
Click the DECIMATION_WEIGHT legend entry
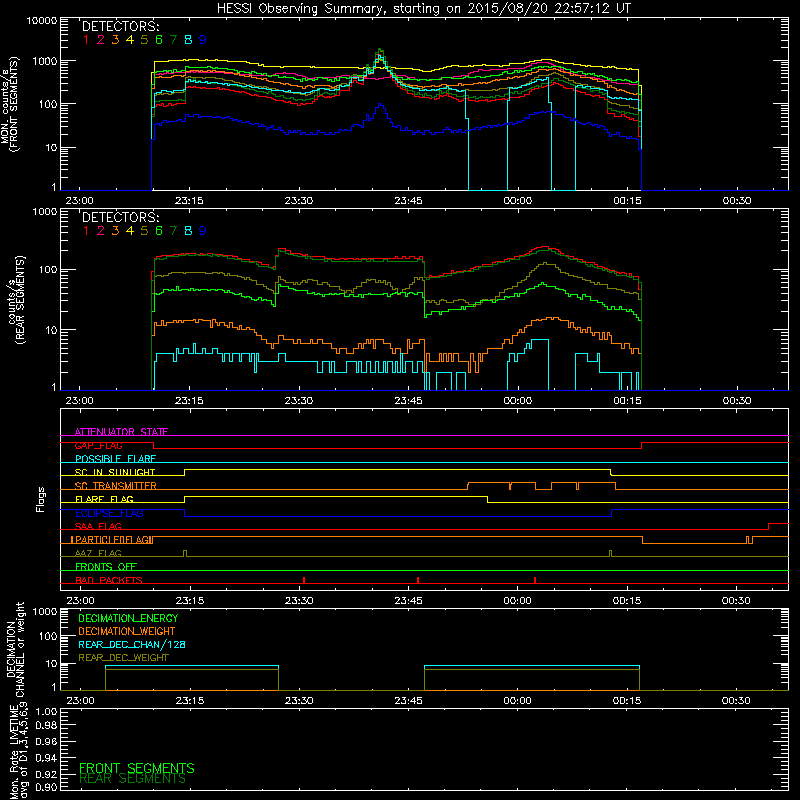127,631
